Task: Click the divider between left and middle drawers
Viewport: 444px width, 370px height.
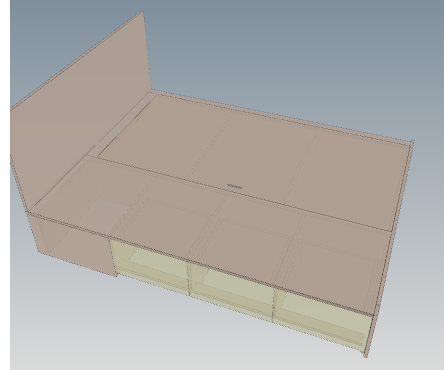Action: [189, 277]
